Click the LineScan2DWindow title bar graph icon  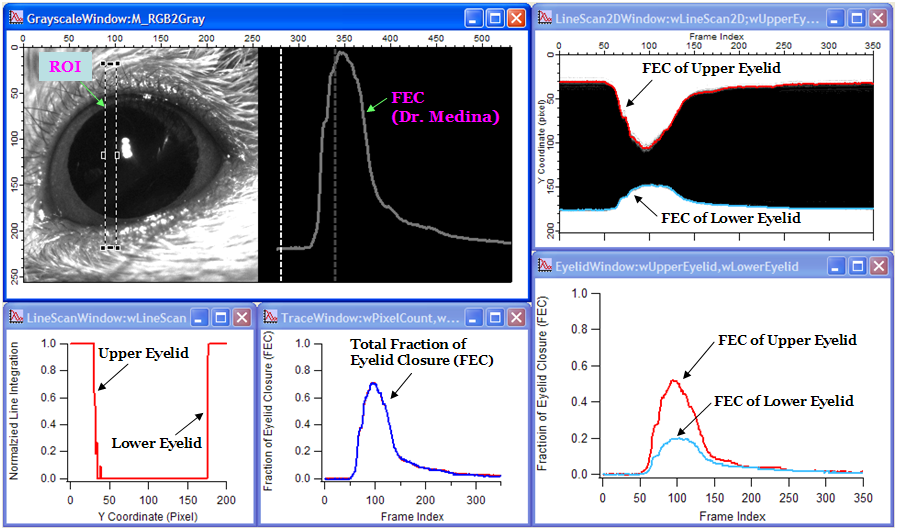pyautogui.click(x=545, y=18)
